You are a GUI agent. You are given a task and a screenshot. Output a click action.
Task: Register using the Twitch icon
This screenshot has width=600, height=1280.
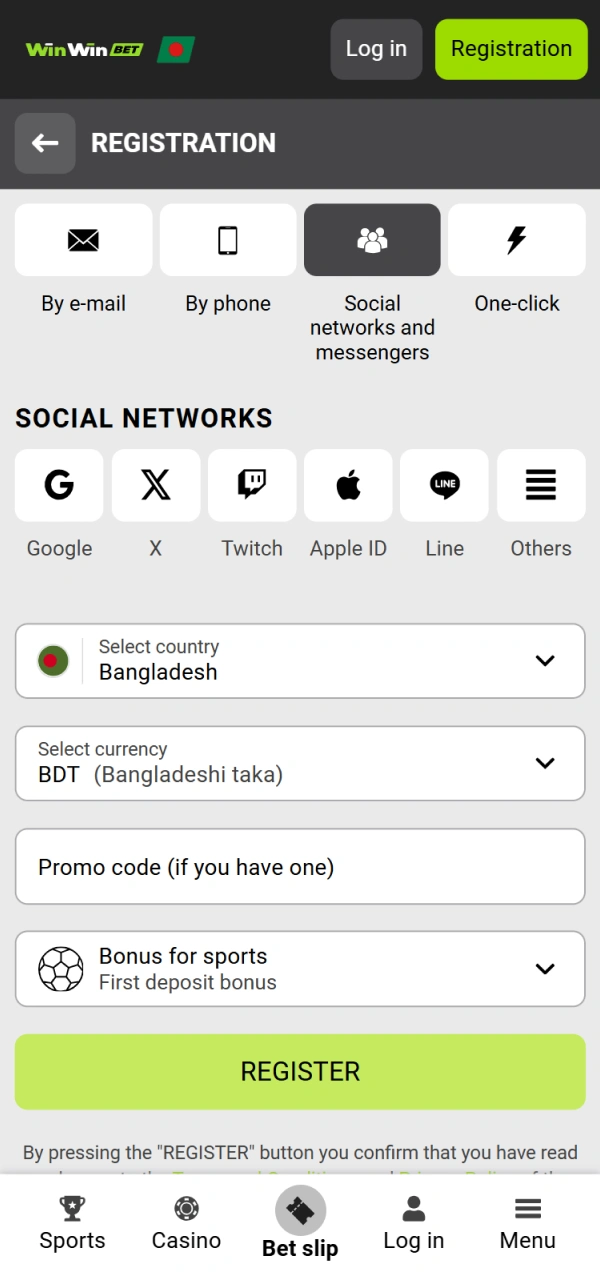(x=251, y=486)
